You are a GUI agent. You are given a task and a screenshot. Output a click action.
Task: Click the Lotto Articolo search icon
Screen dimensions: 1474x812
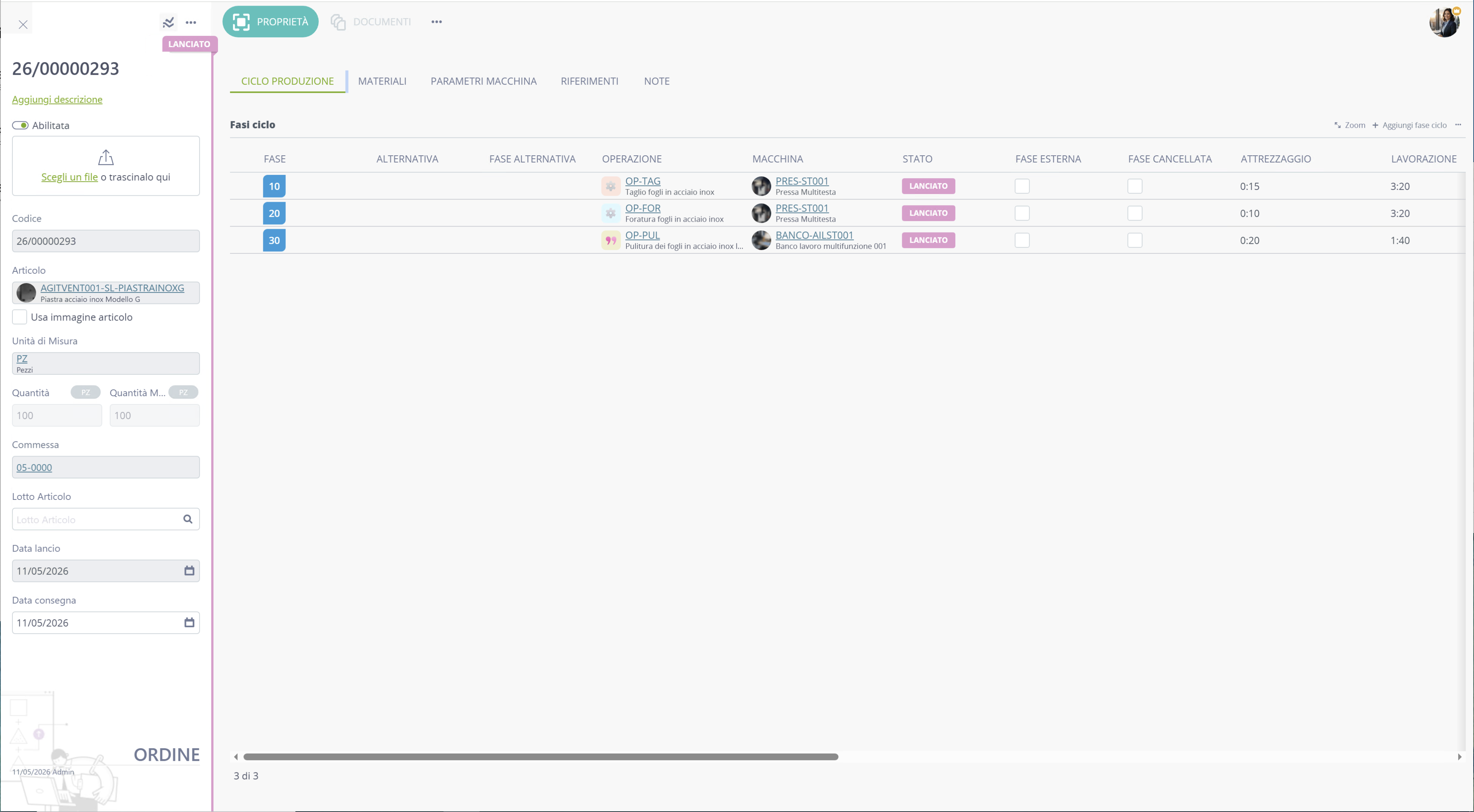[188, 519]
